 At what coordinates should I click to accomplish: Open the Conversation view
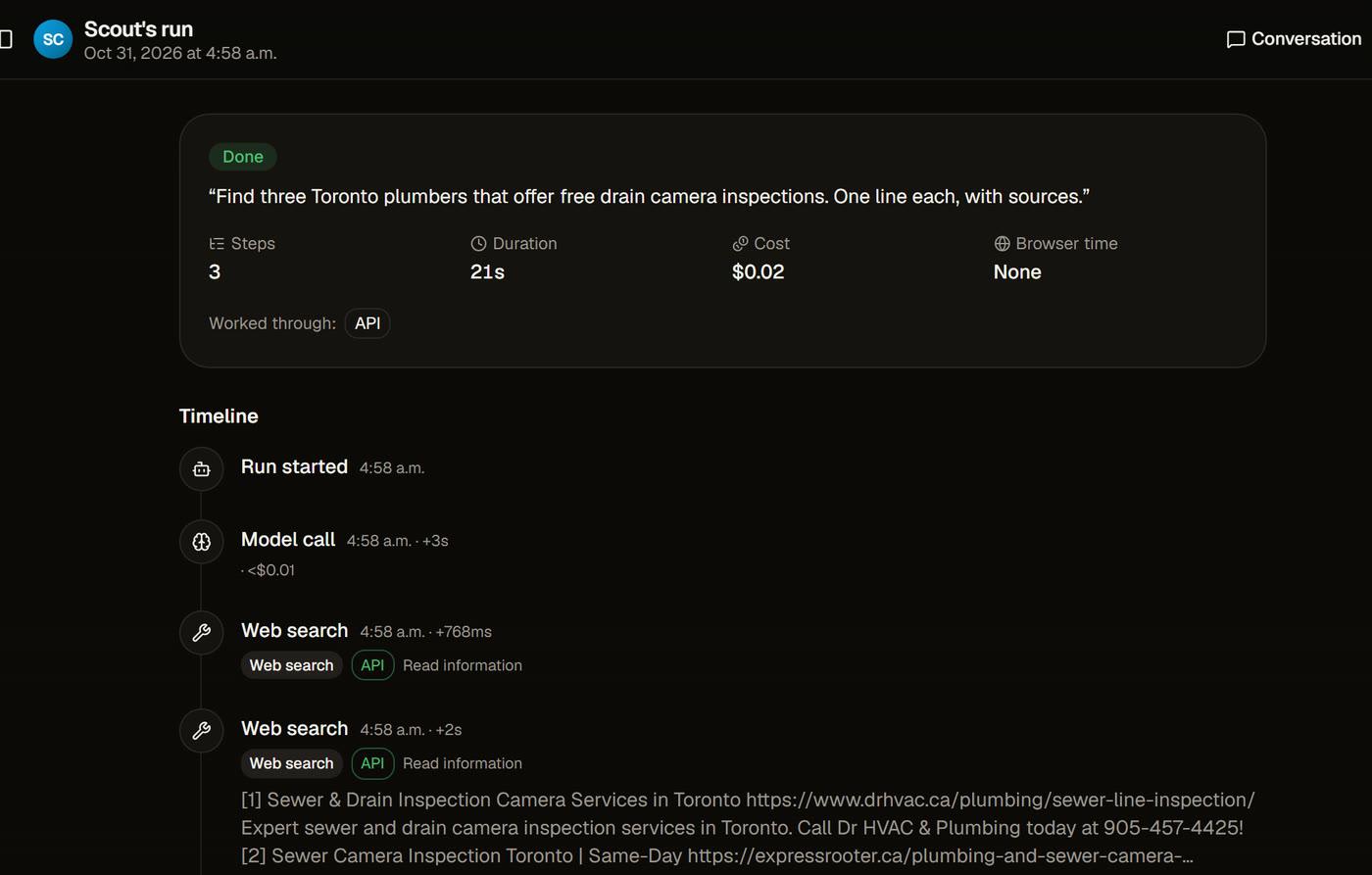click(x=1294, y=39)
